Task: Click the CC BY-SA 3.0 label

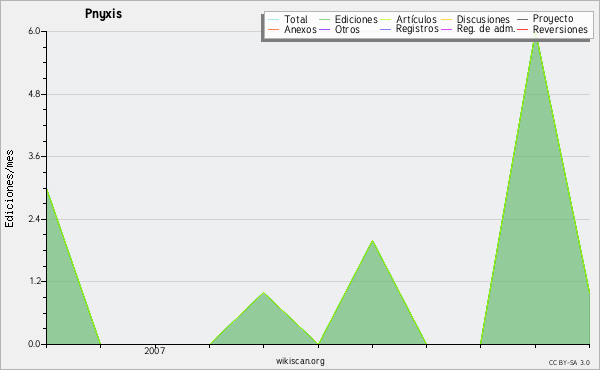Action: click(569, 363)
